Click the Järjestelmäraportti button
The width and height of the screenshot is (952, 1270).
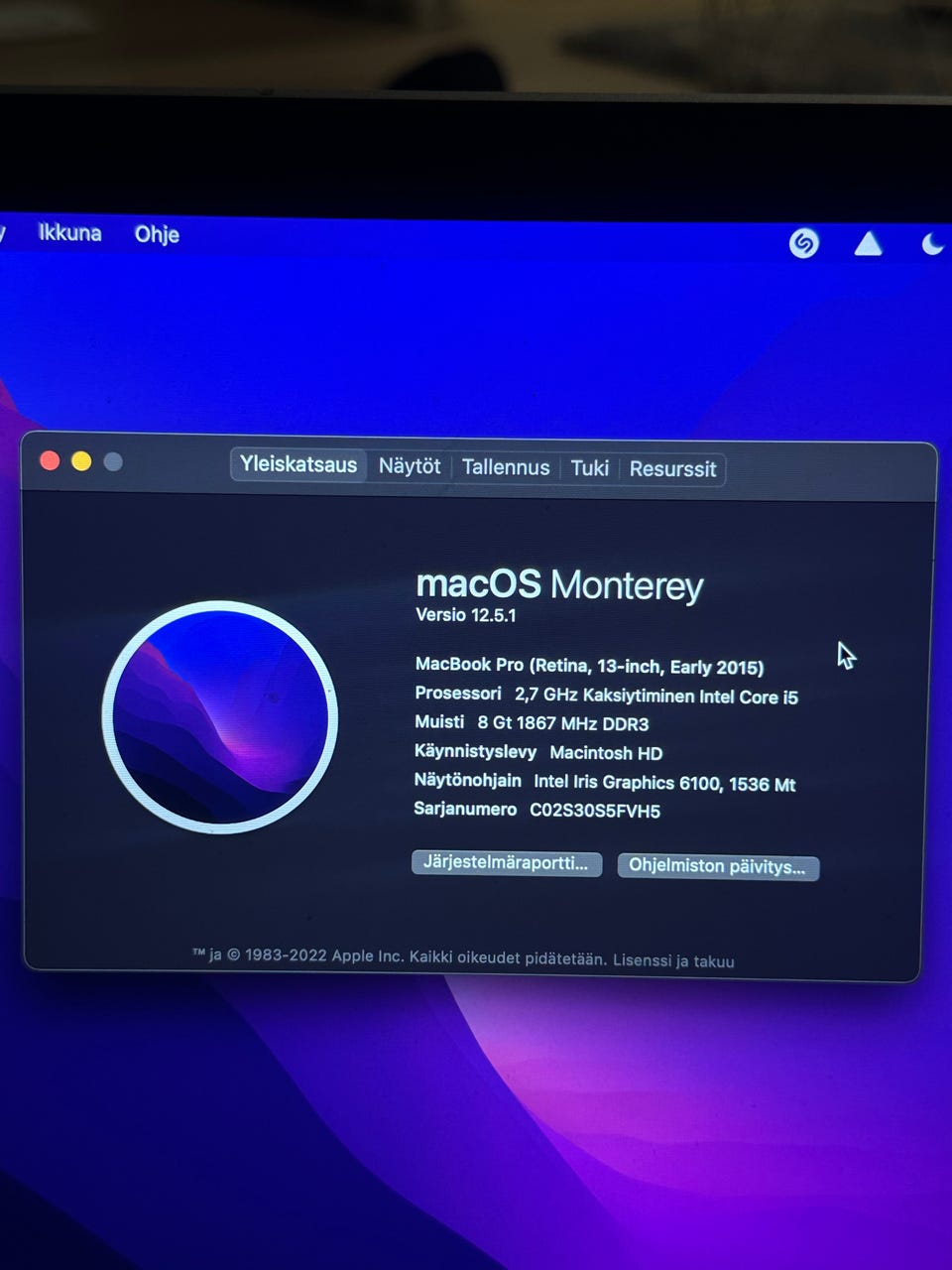click(x=507, y=862)
